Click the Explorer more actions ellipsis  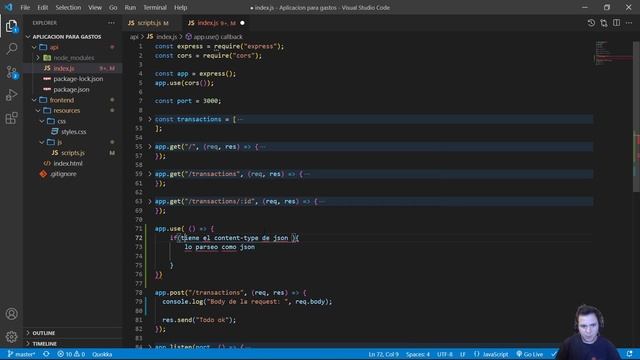tap(111, 23)
